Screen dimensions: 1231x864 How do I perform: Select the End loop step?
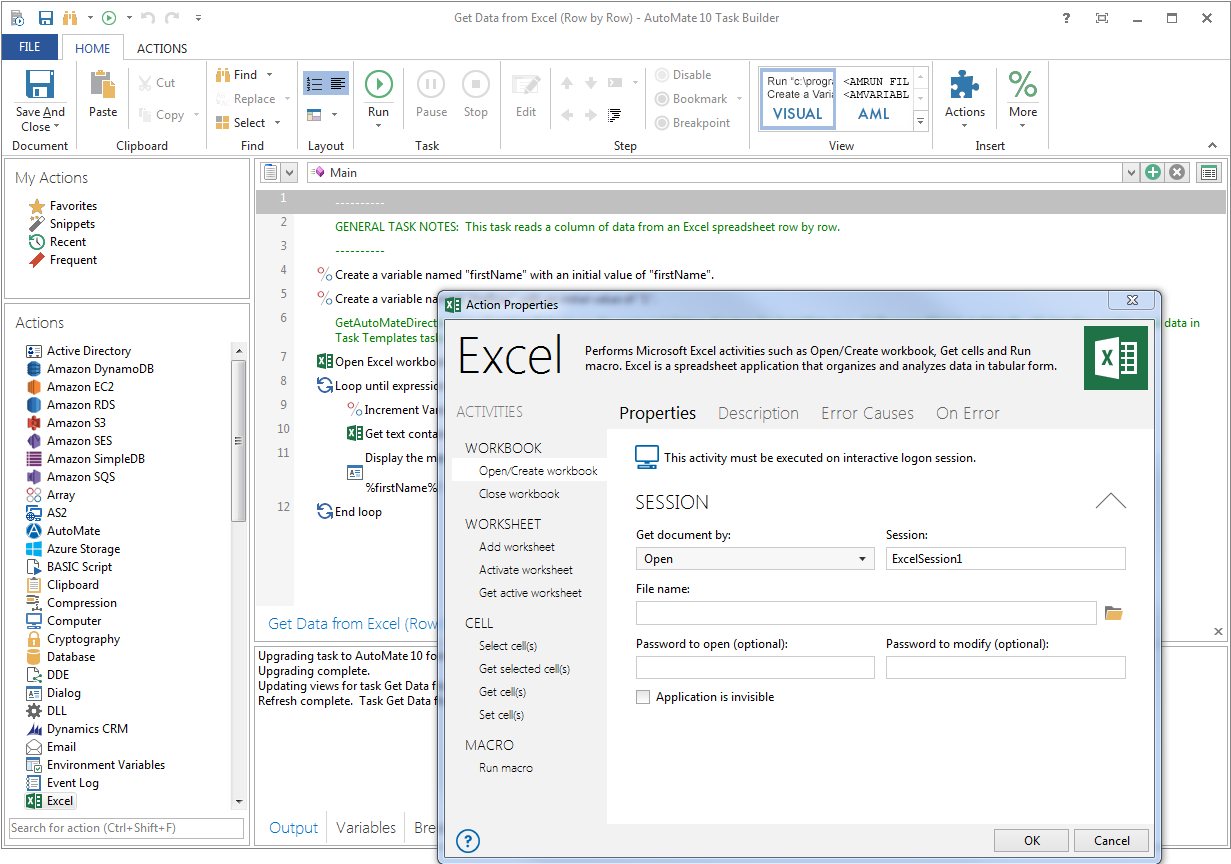349,512
